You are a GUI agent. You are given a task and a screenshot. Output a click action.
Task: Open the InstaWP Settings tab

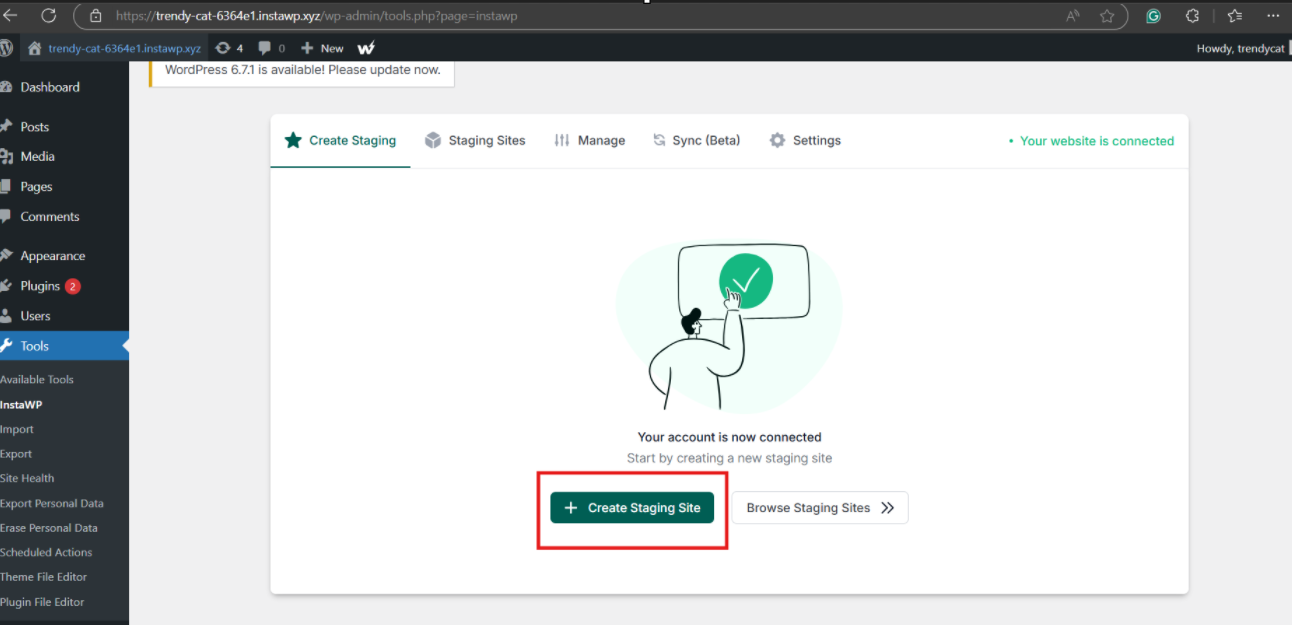(x=805, y=140)
